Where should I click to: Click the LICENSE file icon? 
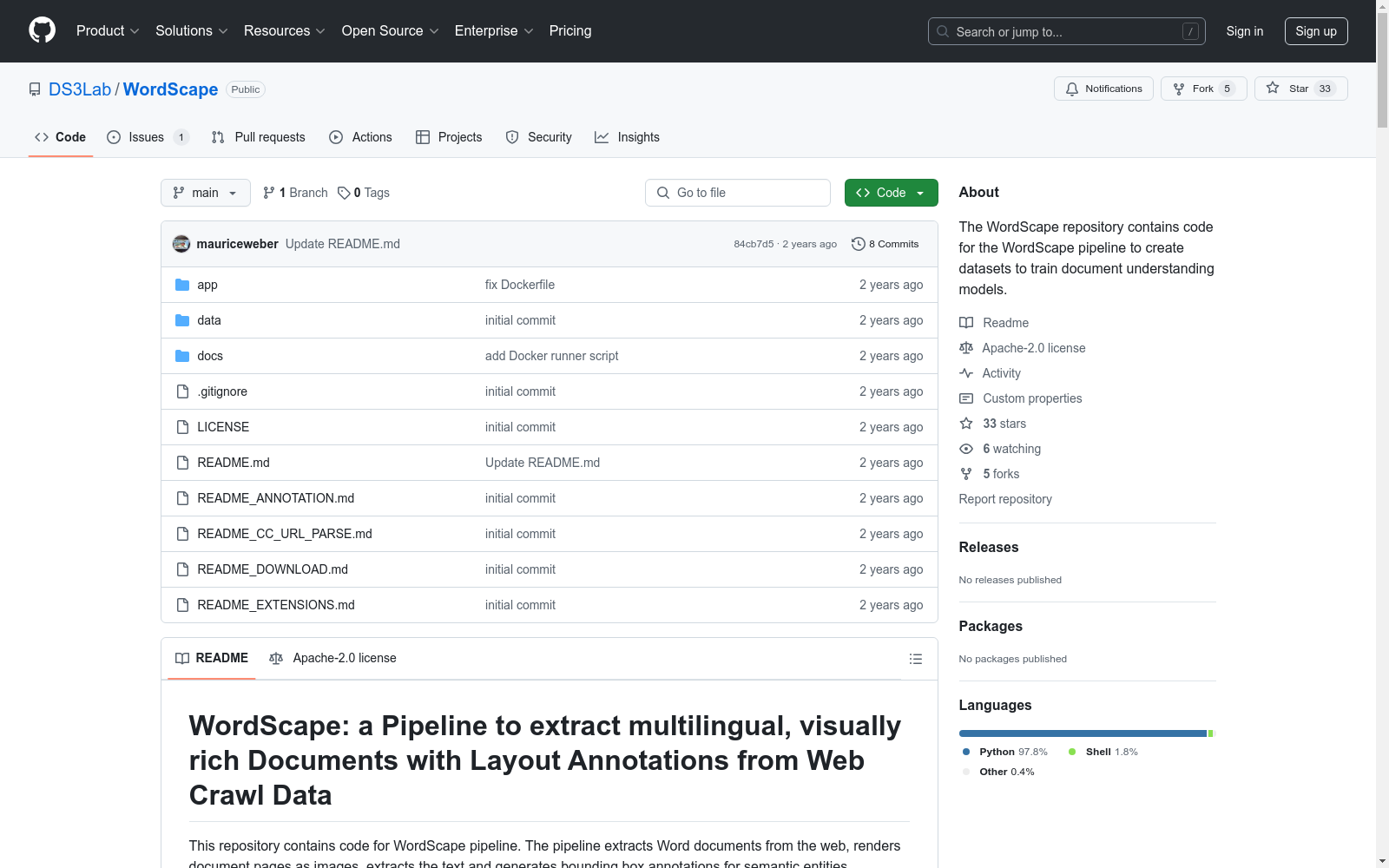click(182, 427)
